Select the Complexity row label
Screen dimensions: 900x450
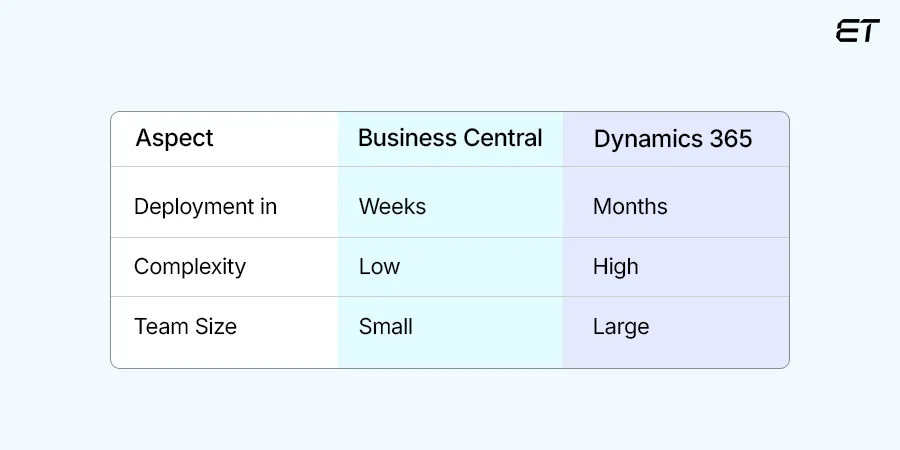190,267
